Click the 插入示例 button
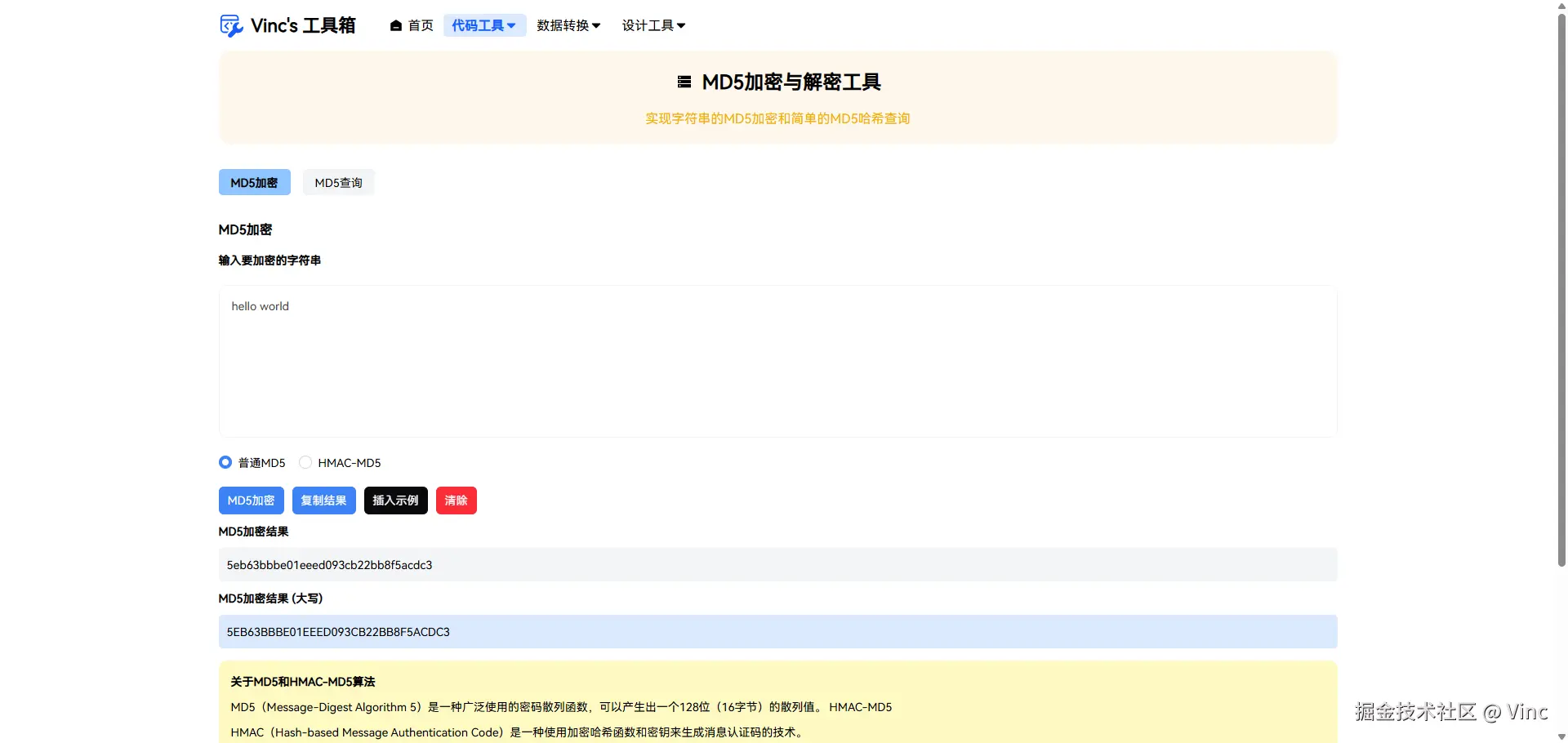 396,501
